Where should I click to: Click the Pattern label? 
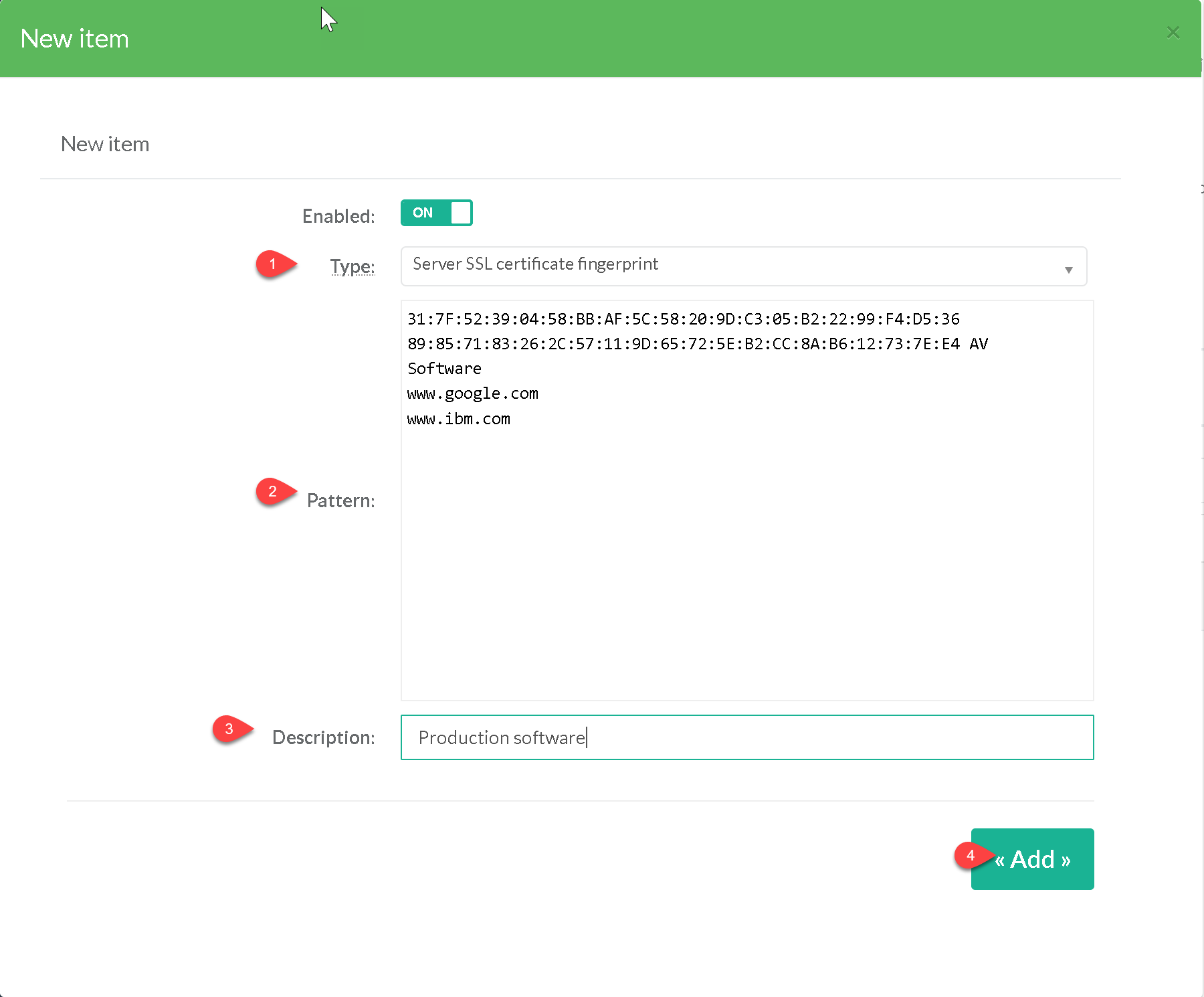click(340, 501)
